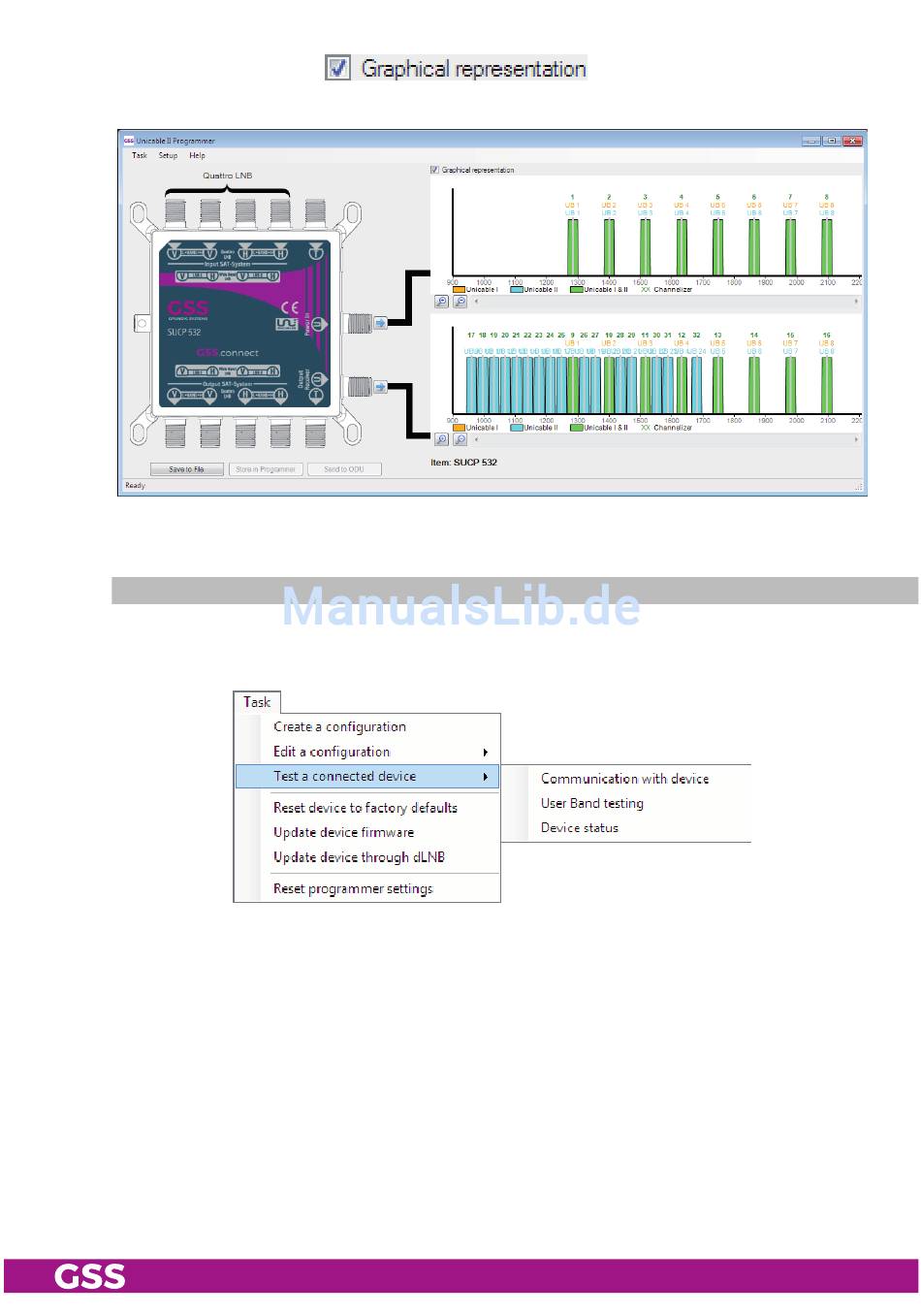
Task: Click the left scroll arrow of the lower spectrum
Action: click(475, 439)
